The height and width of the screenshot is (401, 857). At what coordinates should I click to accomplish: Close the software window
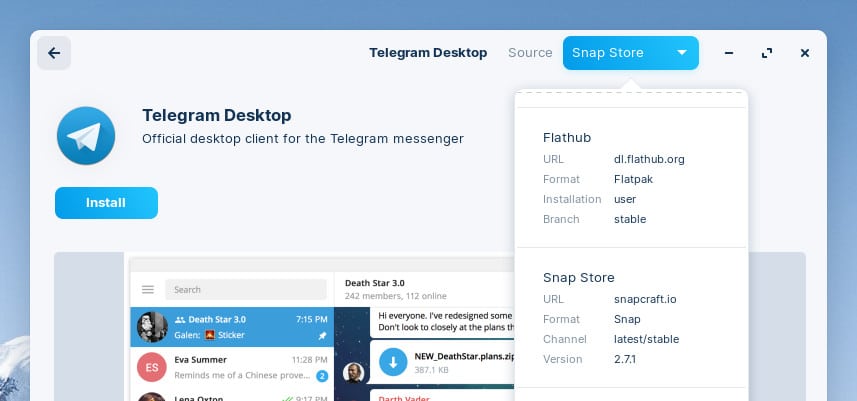pos(805,53)
